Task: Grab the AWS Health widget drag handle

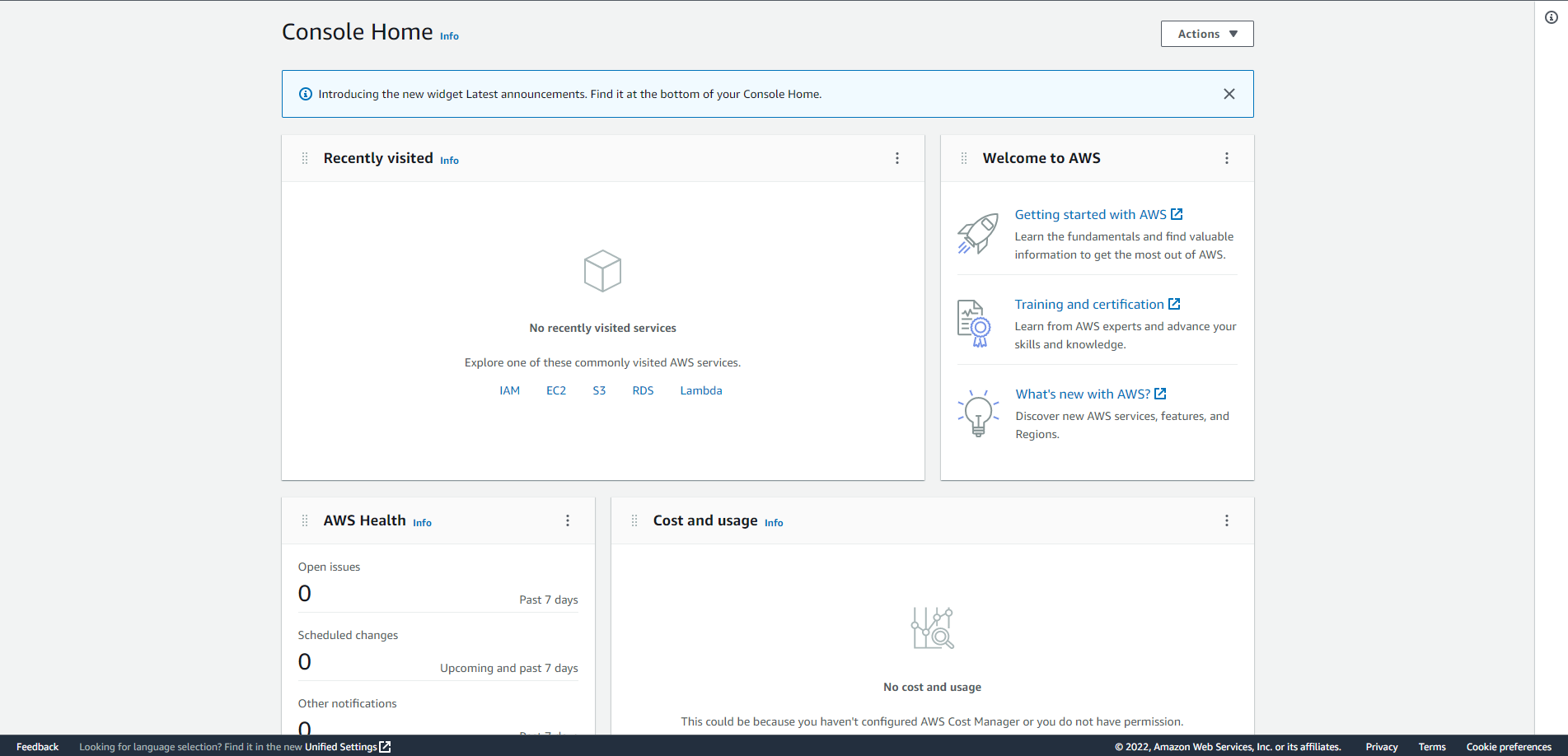Action: 305,520
